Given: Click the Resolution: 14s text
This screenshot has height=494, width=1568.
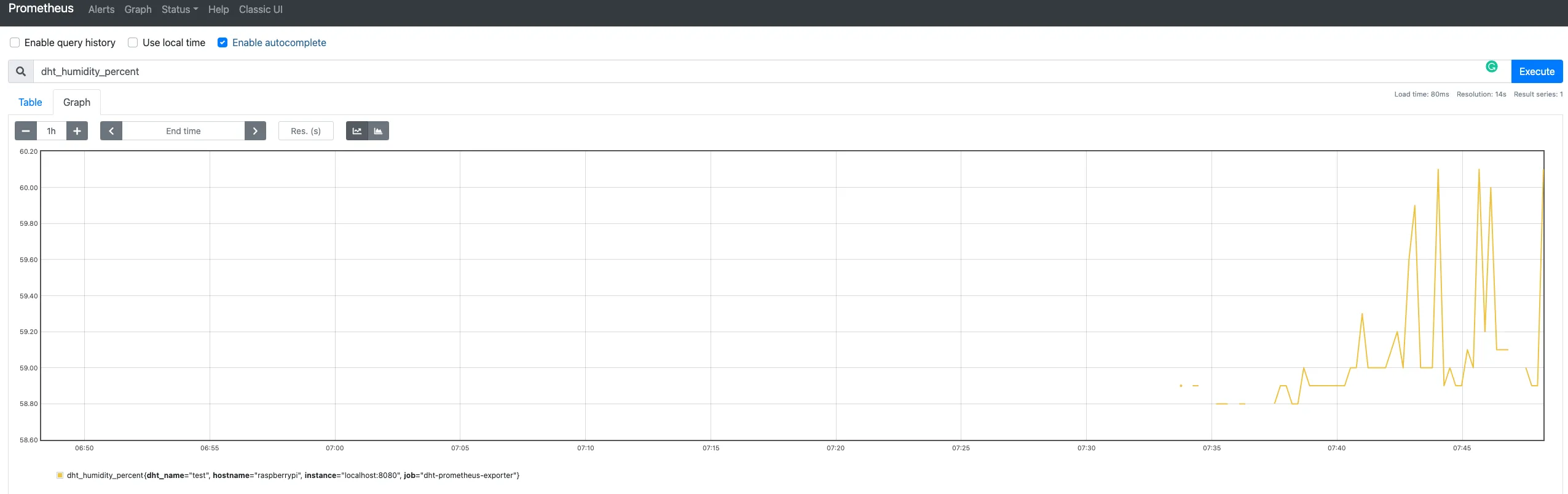Looking at the screenshot, I should tap(1481, 94).
